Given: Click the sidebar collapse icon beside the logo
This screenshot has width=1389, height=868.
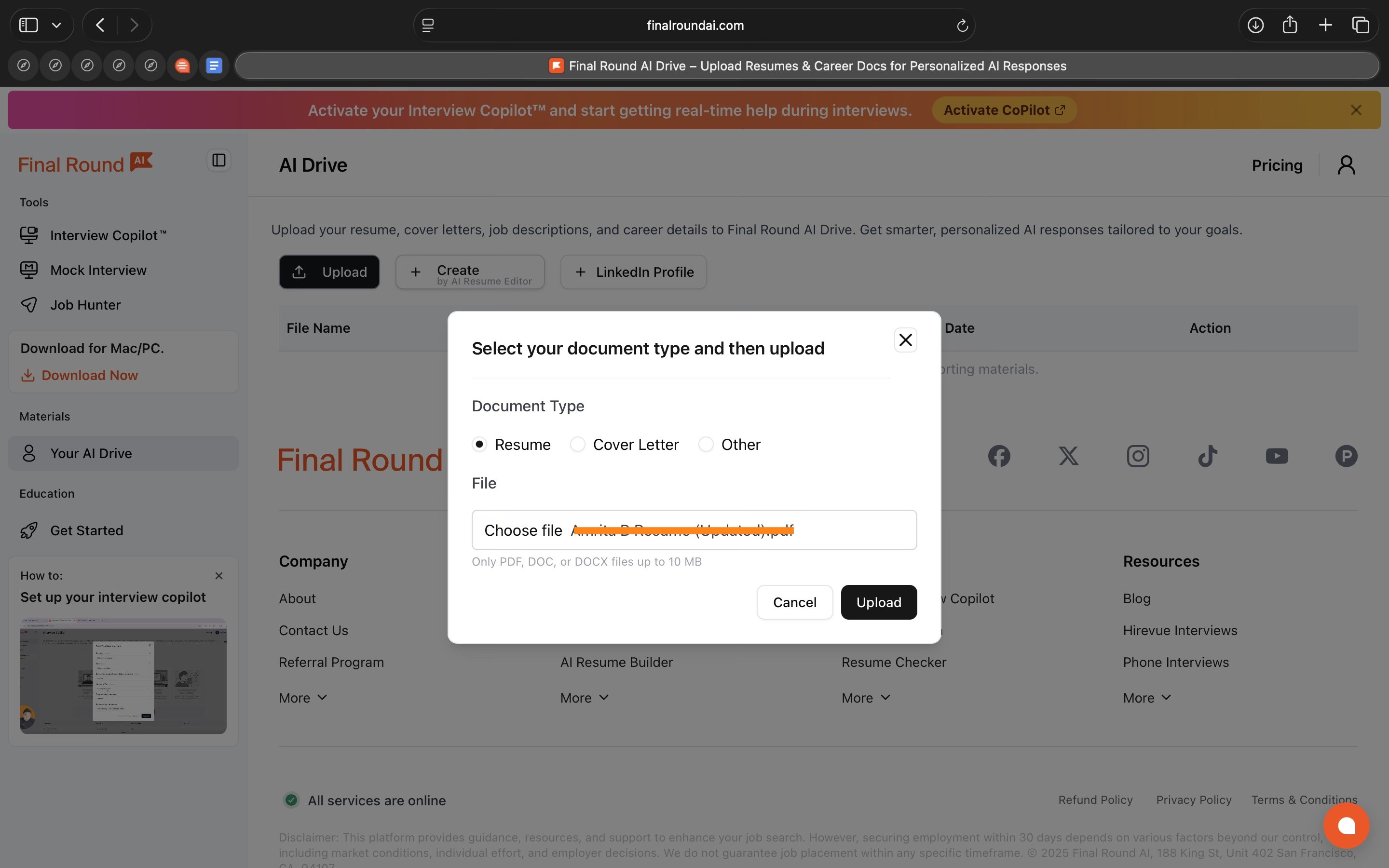Looking at the screenshot, I should 218,160.
